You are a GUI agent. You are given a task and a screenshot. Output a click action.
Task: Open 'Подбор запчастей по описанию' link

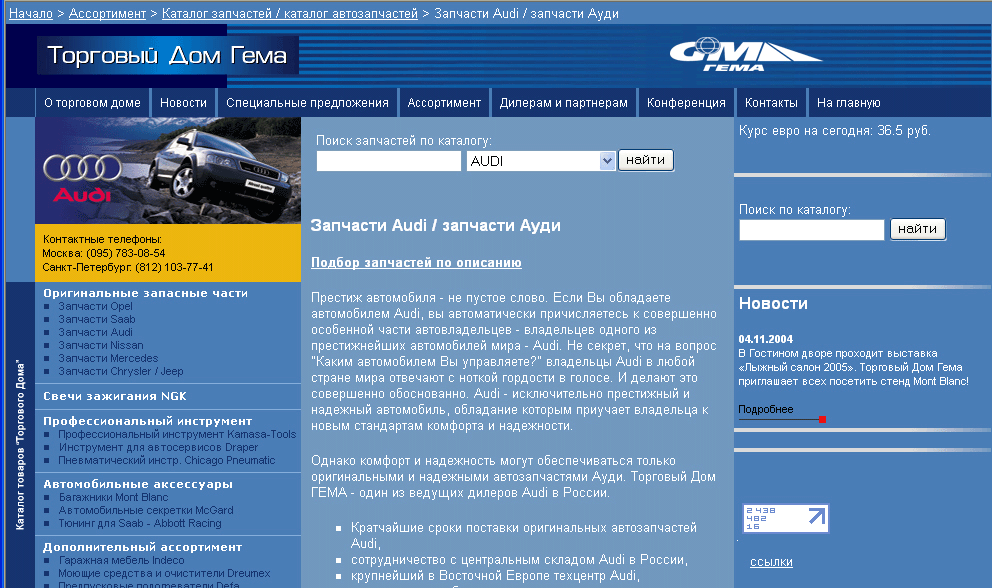pyautogui.click(x=416, y=263)
